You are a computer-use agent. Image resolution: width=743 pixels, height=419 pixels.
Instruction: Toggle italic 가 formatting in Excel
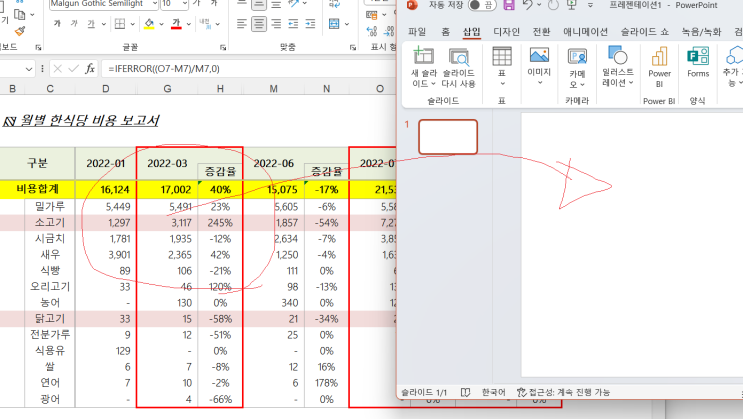pyautogui.click(x=74, y=23)
